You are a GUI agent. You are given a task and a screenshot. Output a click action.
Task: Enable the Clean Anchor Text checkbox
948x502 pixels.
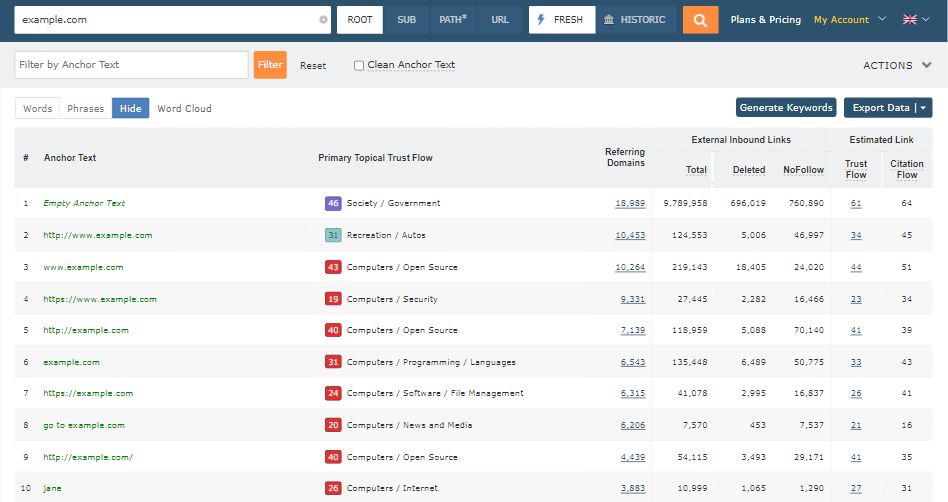click(359, 65)
